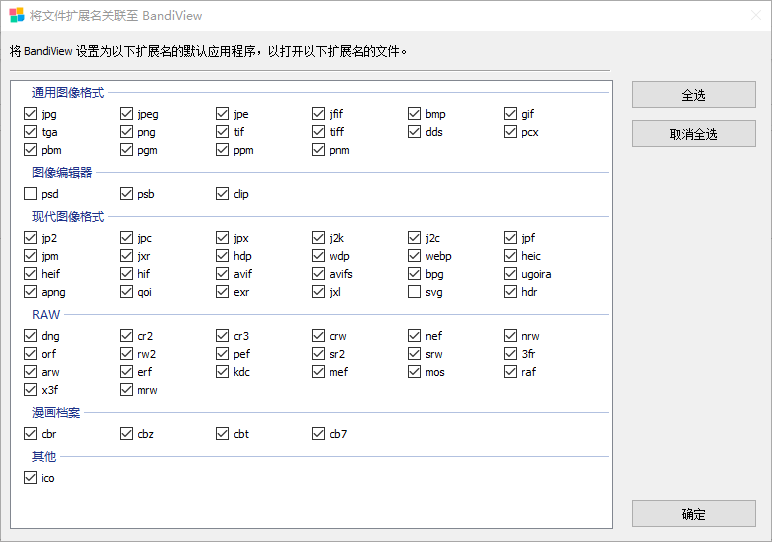Toggle the pbm checkbox

31,150
